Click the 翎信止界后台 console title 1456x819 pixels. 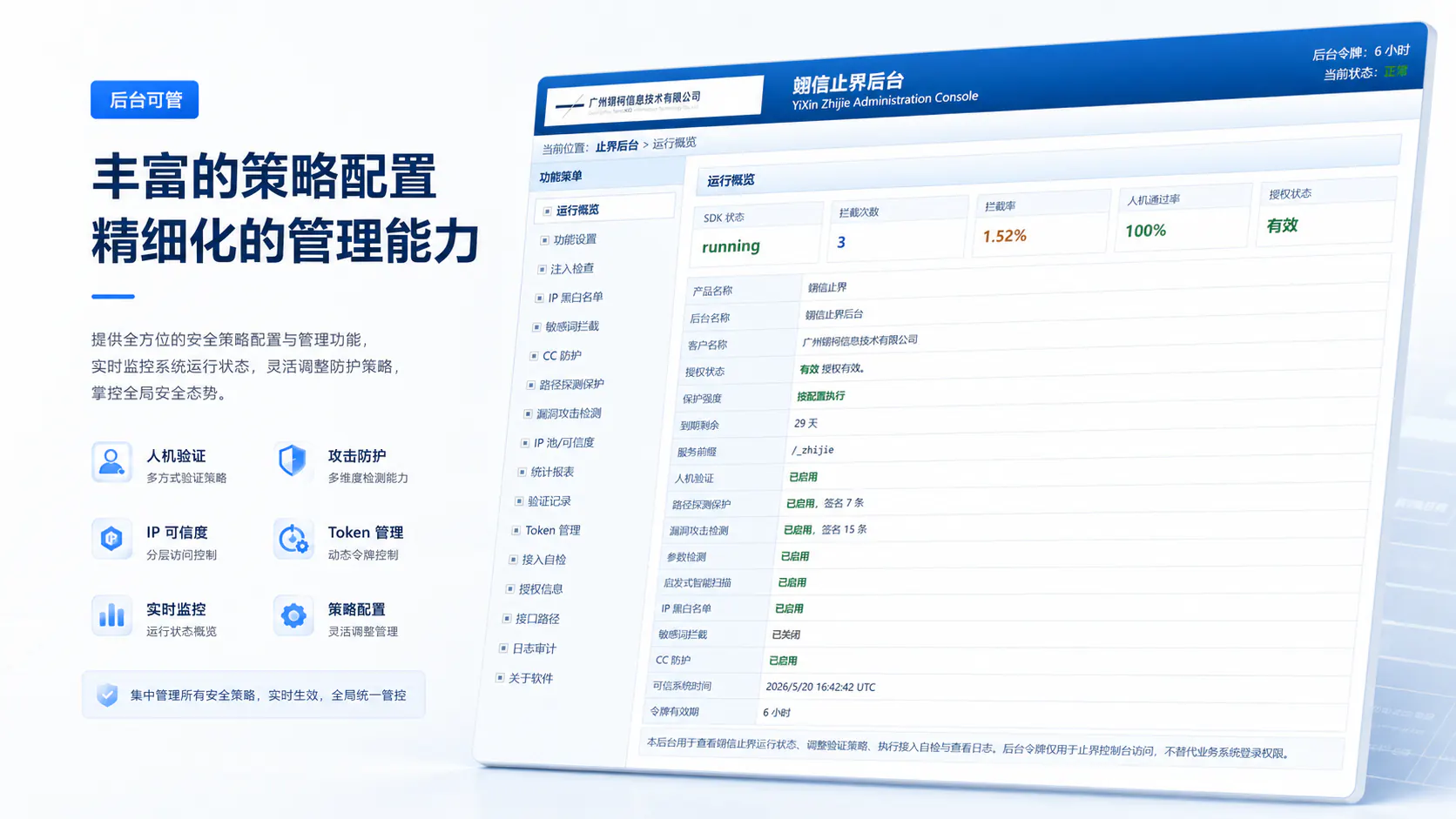click(848, 83)
